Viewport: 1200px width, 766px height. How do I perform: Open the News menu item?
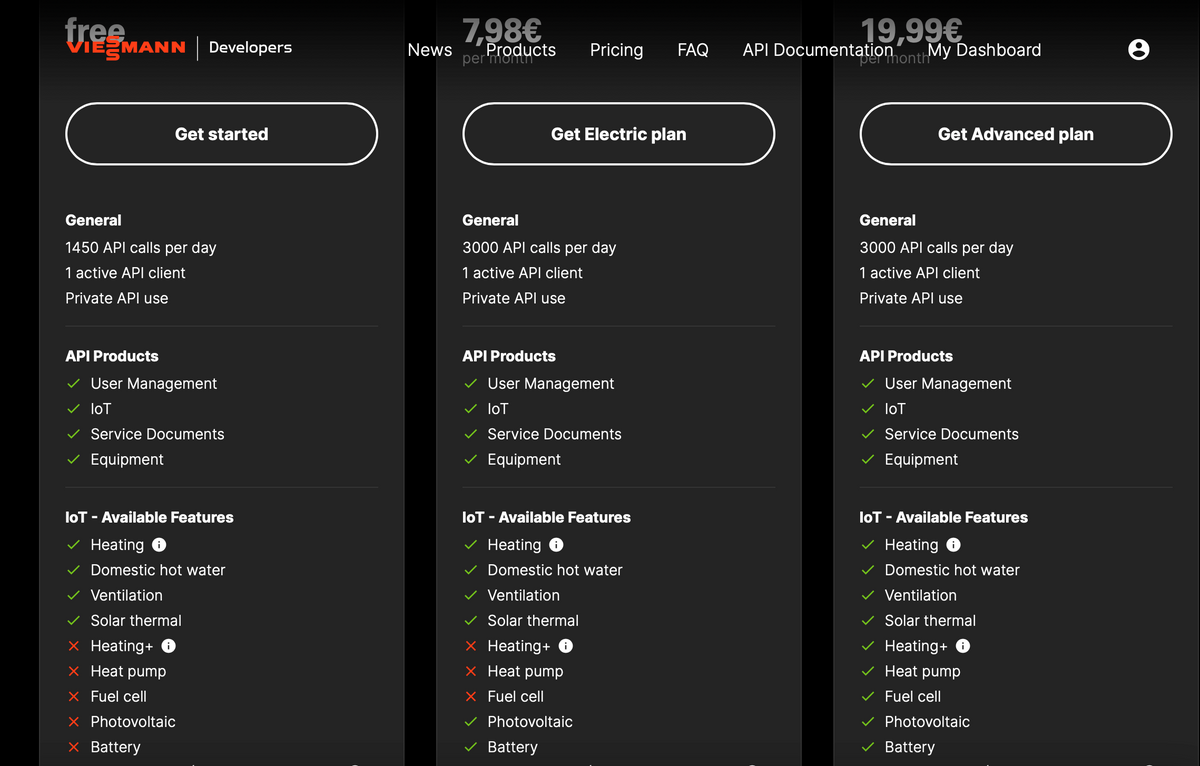pyautogui.click(x=430, y=50)
